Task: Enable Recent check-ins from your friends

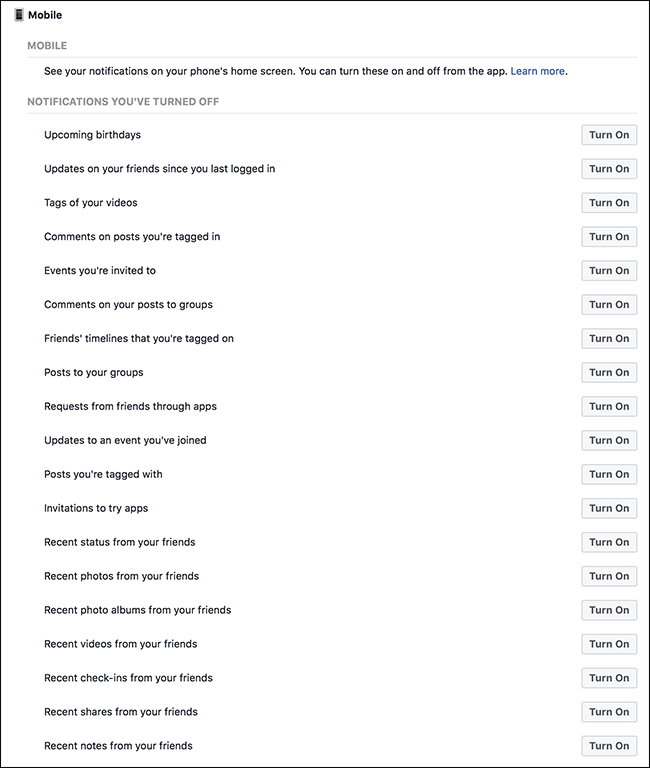Action: tap(609, 679)
